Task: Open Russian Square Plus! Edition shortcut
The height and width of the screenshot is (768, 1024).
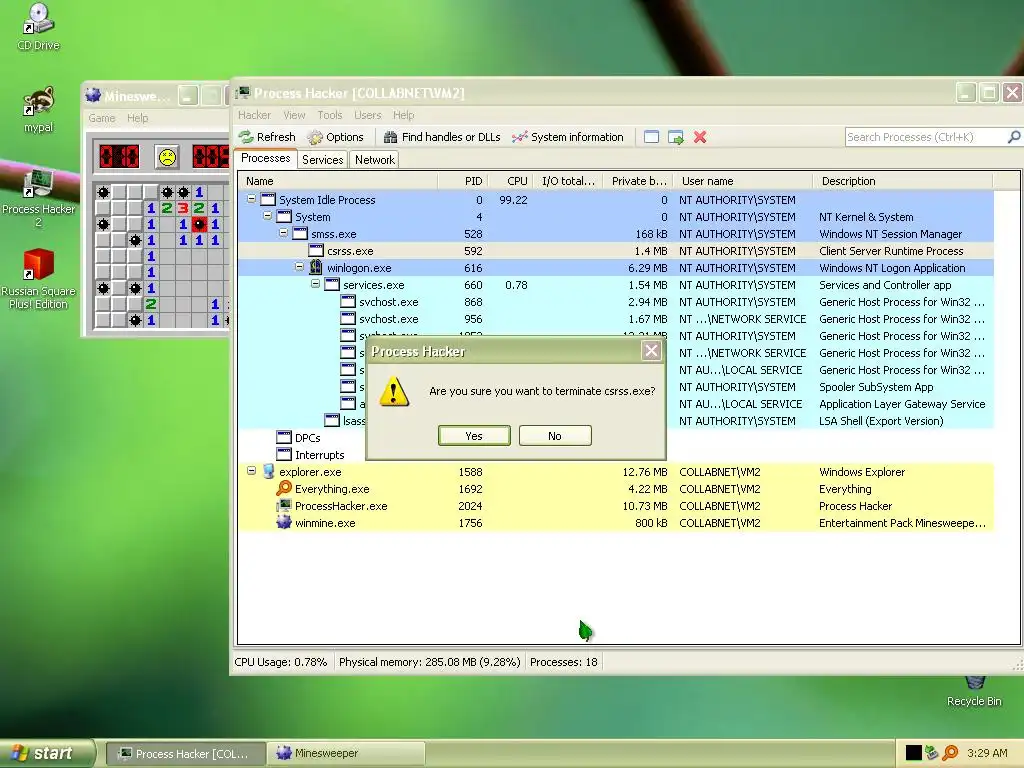Action: tap(38, 279)
